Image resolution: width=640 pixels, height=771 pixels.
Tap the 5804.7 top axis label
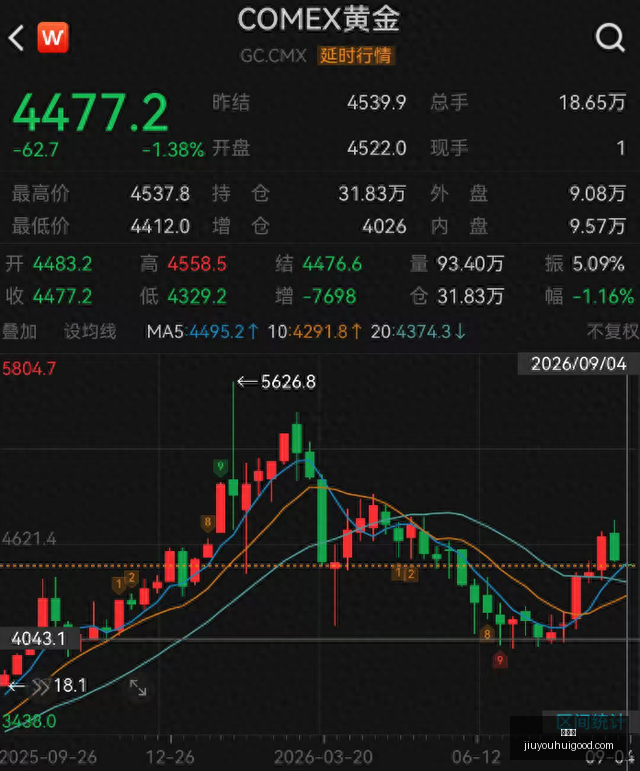29,369
